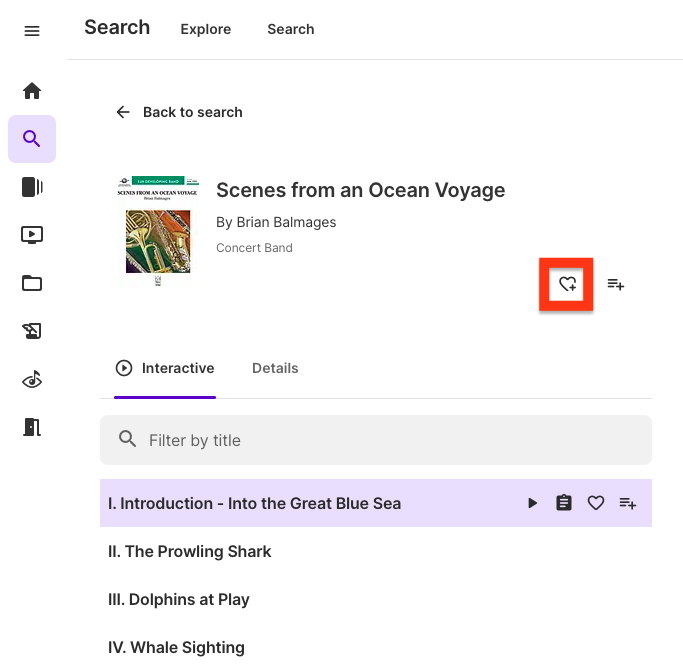The image size is (683, 671).
Task: Go to Home in the sidebar
Action: 32,91
